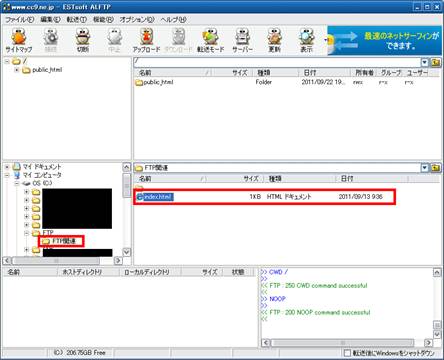
Task: Expand the public_html tree node
Action: (16, 70)
